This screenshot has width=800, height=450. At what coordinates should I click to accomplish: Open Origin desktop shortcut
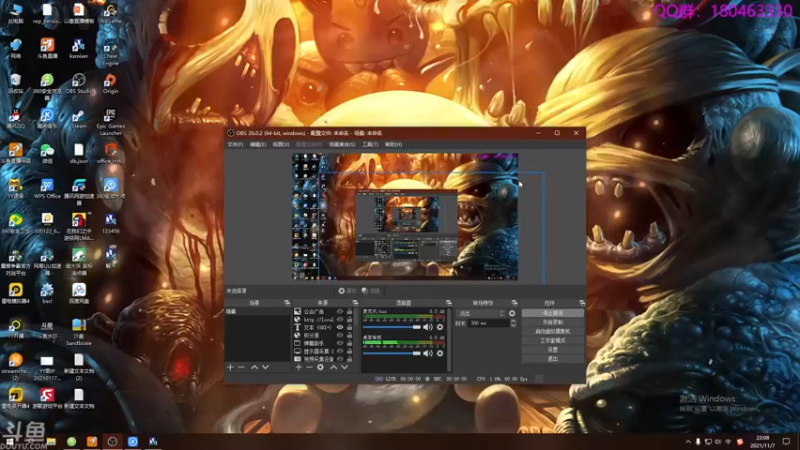pos(110,84)
